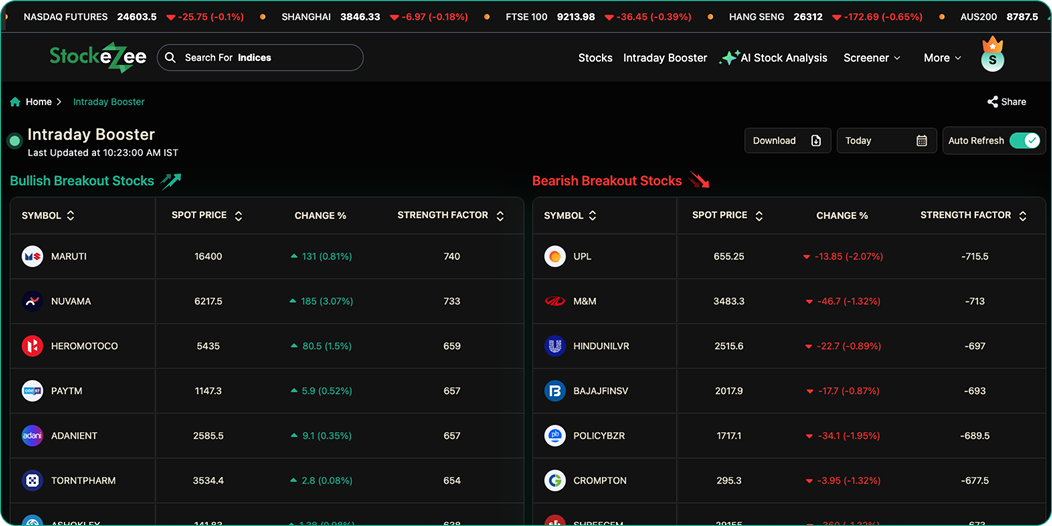
Task: Click the PAYTM company logo
Action: [x=32, y=390]
